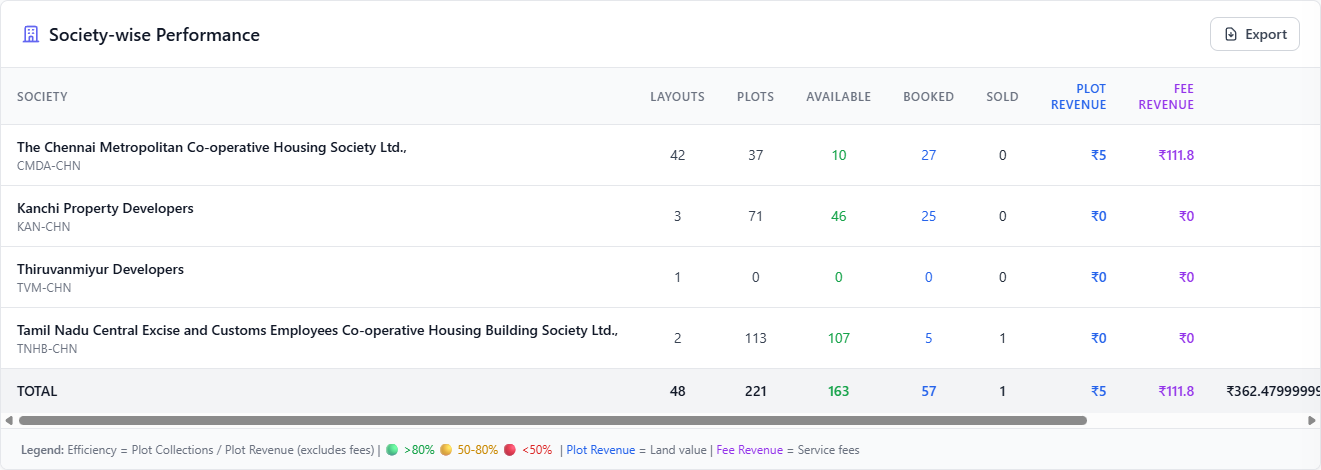Click the red <50% legend dot
This screenshot has height=470, width=1321.
[510, 450]
